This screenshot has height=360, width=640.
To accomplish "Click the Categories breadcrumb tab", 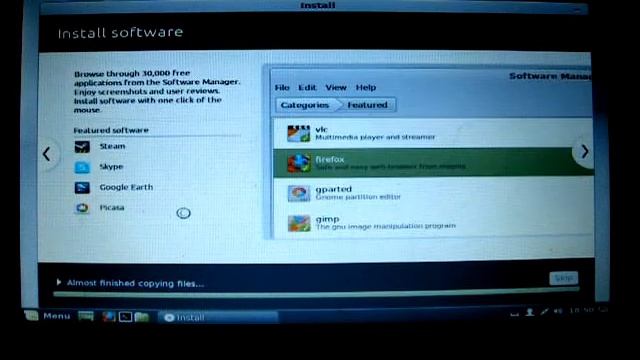I will coord(305,105).
